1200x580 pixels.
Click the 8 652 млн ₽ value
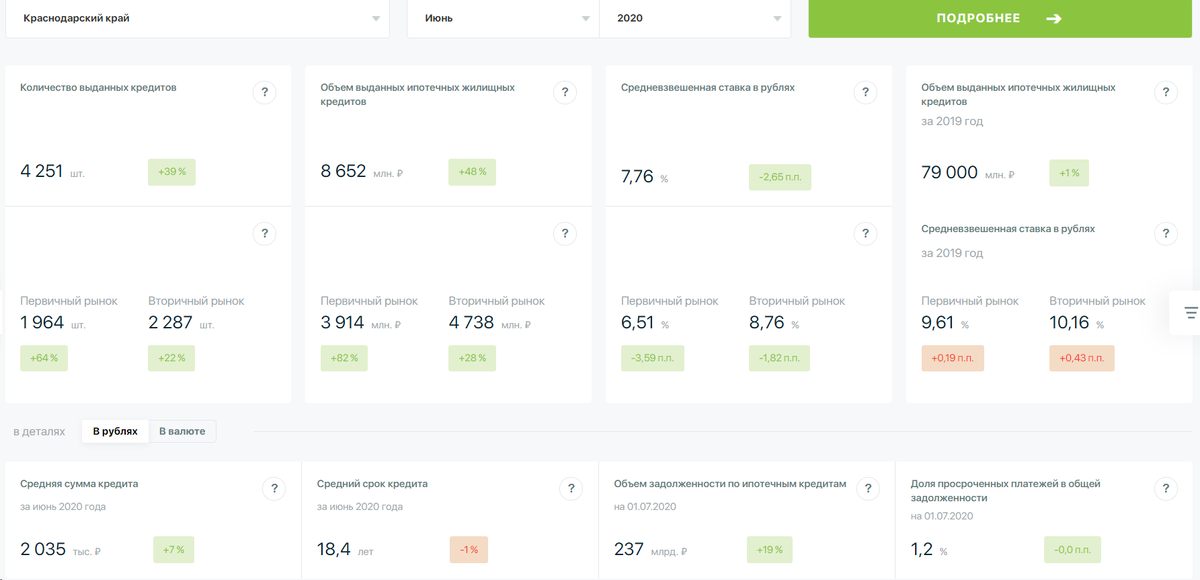point(361,172)
